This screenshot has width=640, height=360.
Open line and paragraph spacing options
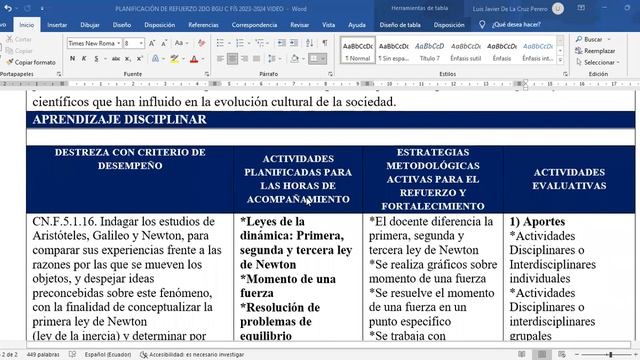(x=274, y=59)
